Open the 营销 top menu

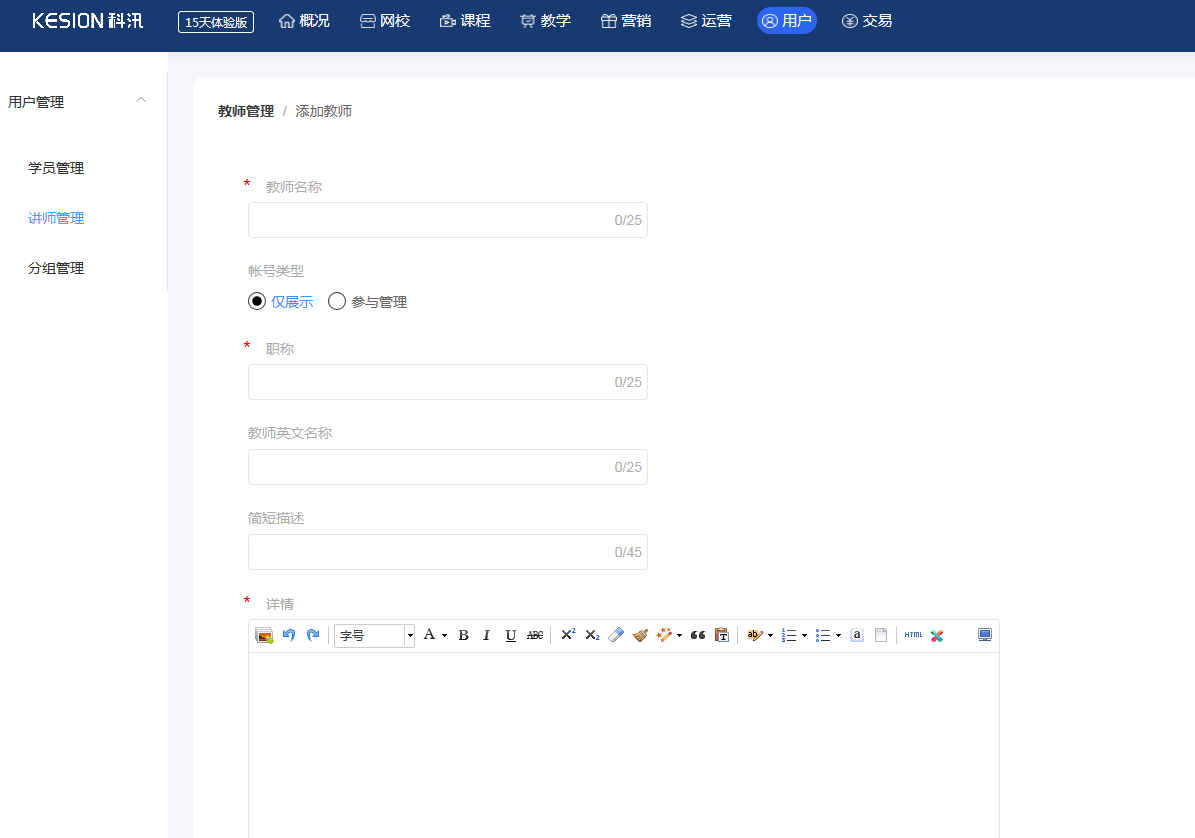[625, 20]
